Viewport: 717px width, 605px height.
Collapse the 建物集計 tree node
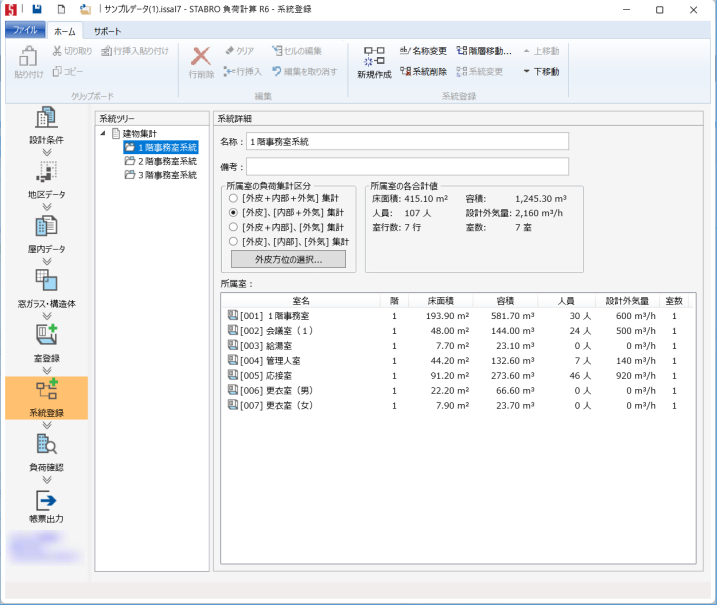coord(103,134)
